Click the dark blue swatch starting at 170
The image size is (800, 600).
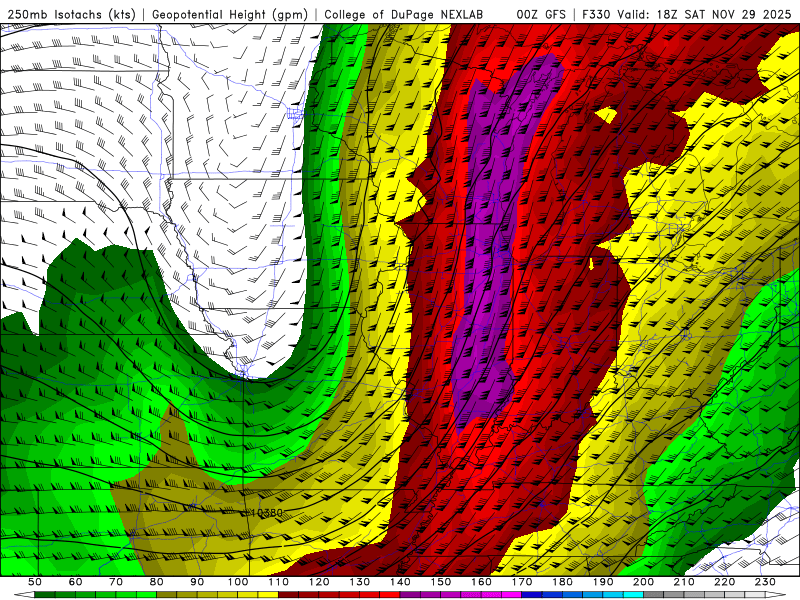click(x=532, y=595)
